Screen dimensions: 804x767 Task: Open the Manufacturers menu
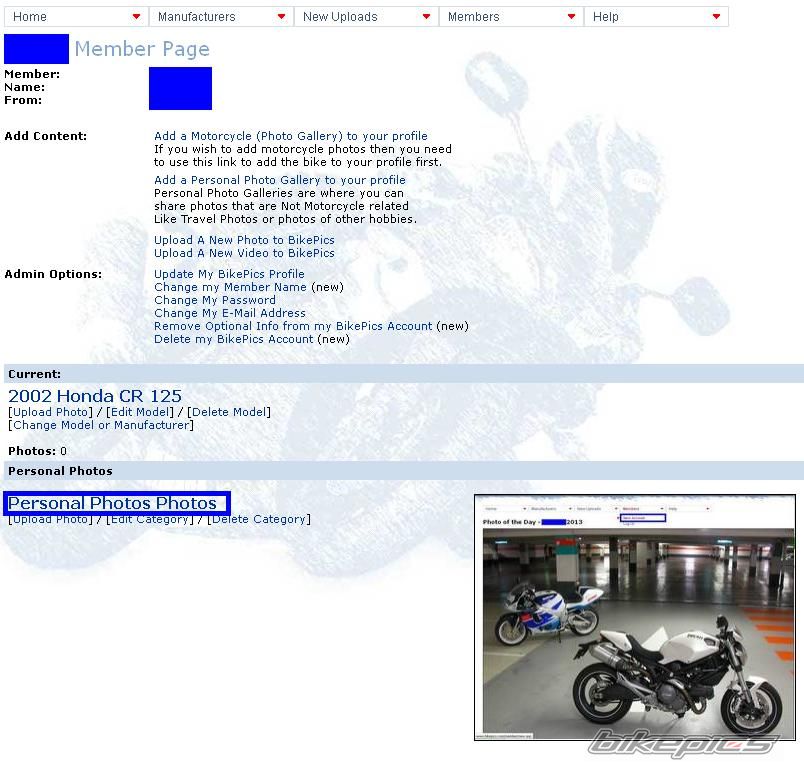(x=221, y=17)
